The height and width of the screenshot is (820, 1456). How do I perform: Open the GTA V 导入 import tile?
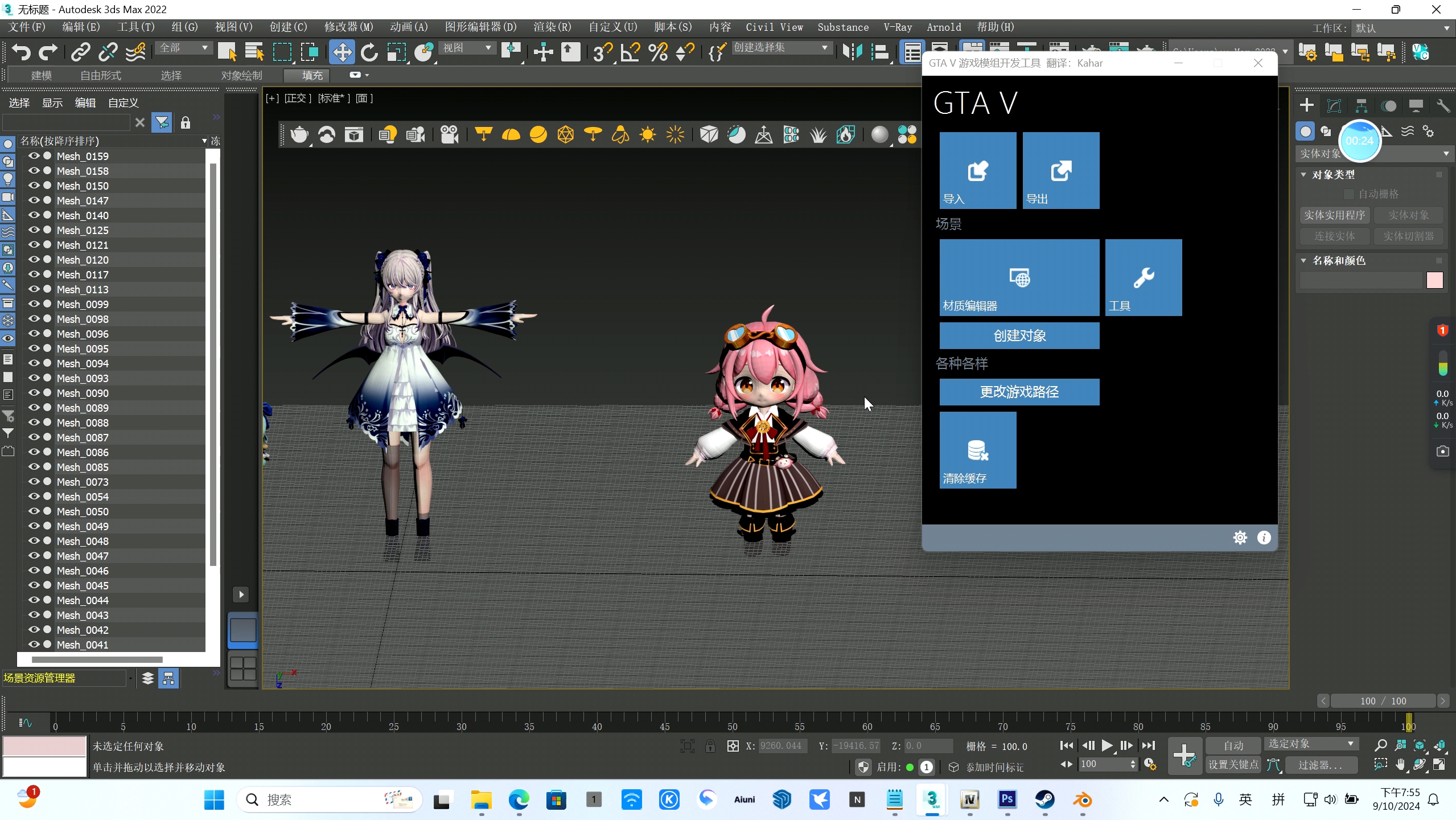pos(978,171)
